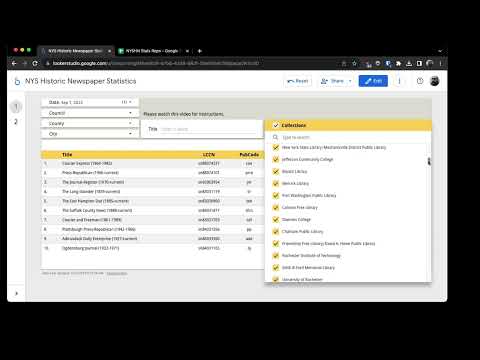Expand the Council dropdown filter
Viewport: 480px width, 360px height.
pyautogui.click(x=89, y=113)
